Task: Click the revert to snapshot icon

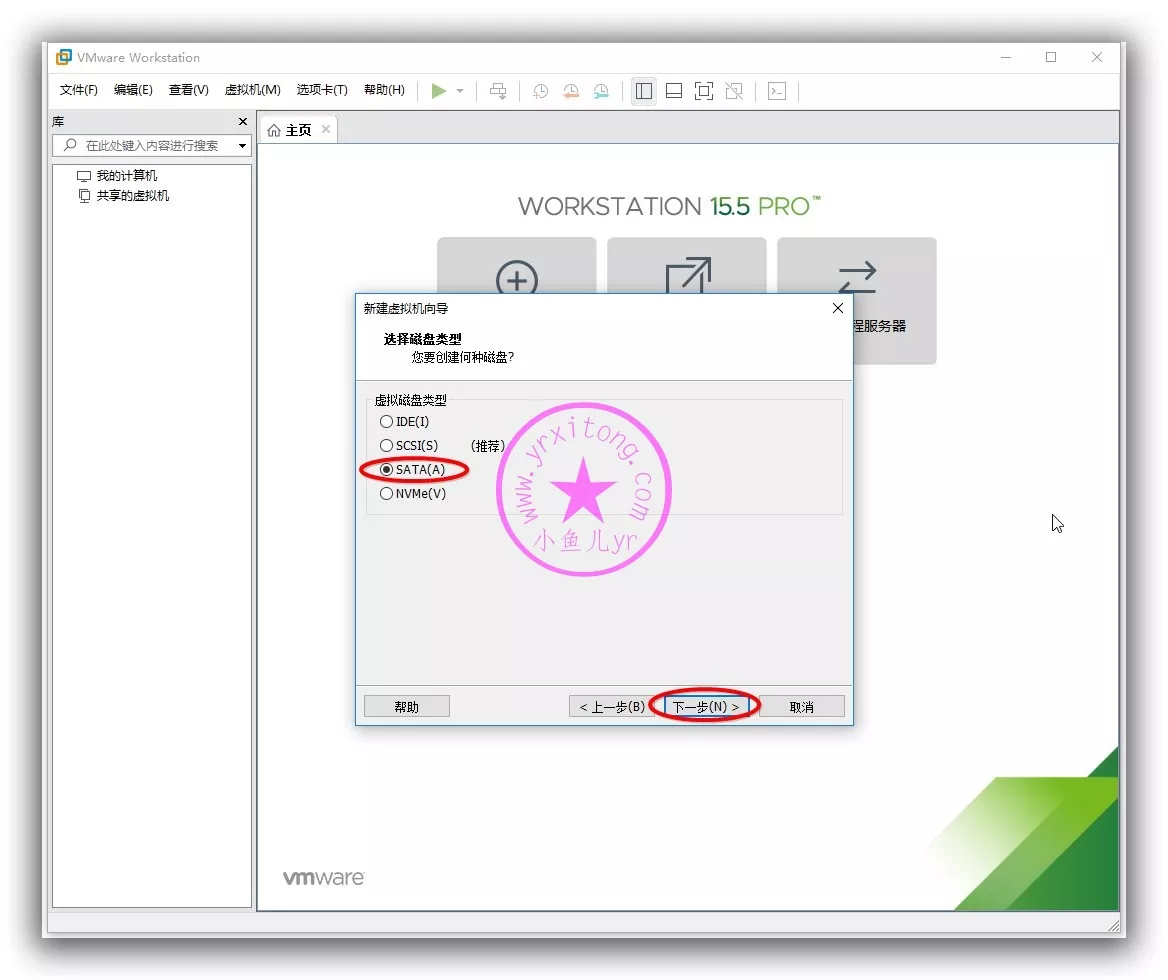Action: [x=570, y=91]
